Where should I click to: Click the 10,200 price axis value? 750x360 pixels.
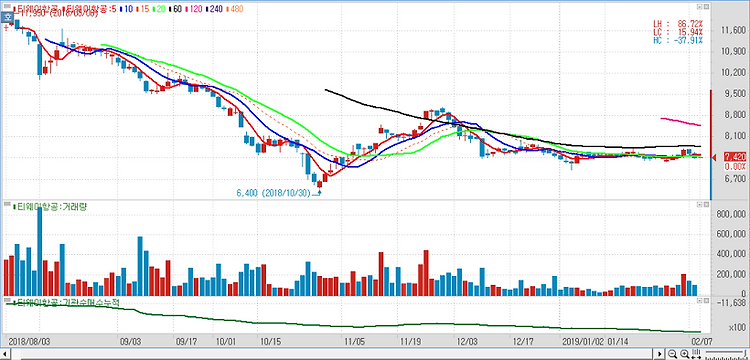tap(733, 73)
